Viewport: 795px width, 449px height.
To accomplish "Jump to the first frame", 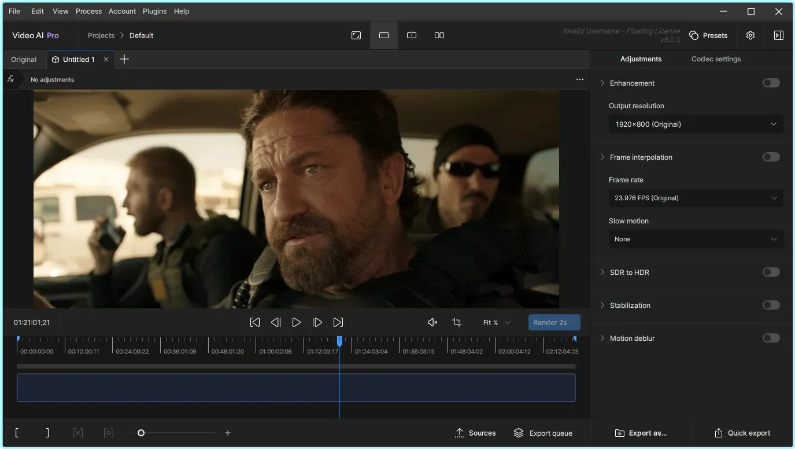I will (254, 322).
